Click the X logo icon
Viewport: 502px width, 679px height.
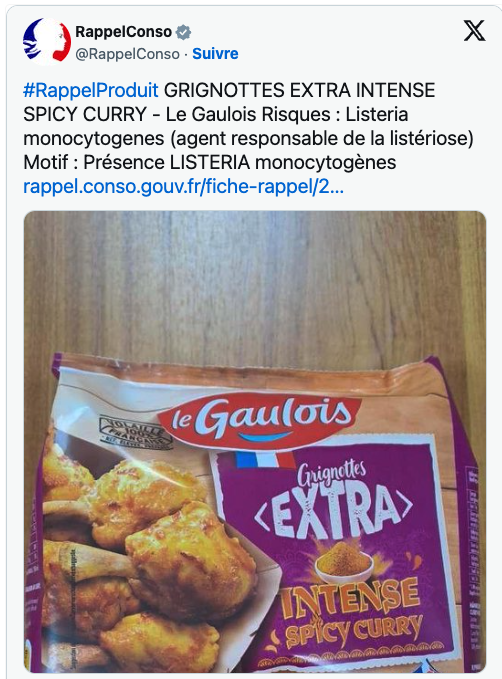pyautogui.click(x=474, y=31)
